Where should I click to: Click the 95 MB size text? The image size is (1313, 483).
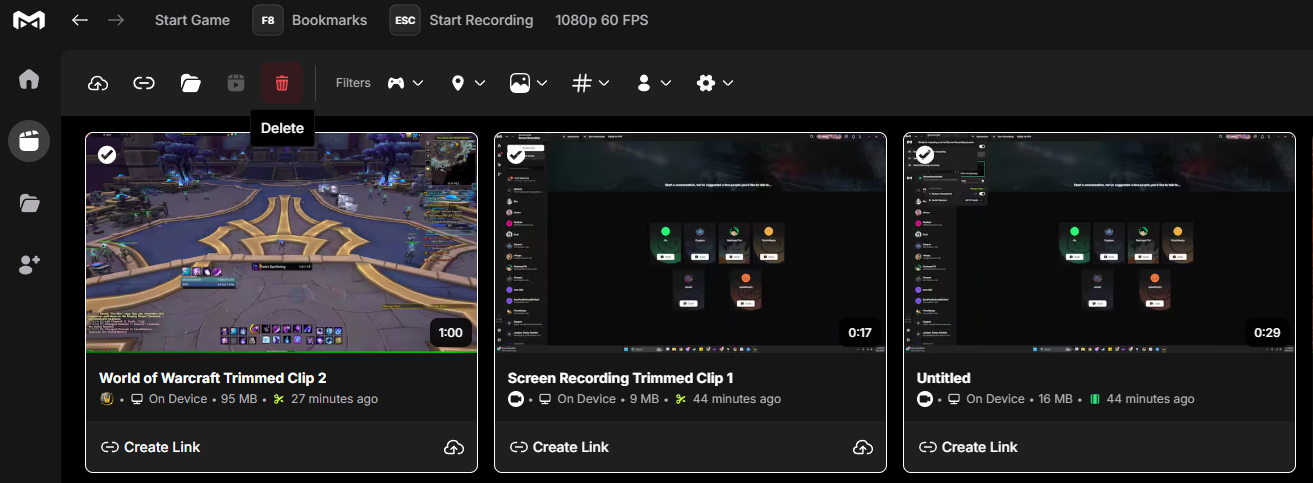[240, 399]
